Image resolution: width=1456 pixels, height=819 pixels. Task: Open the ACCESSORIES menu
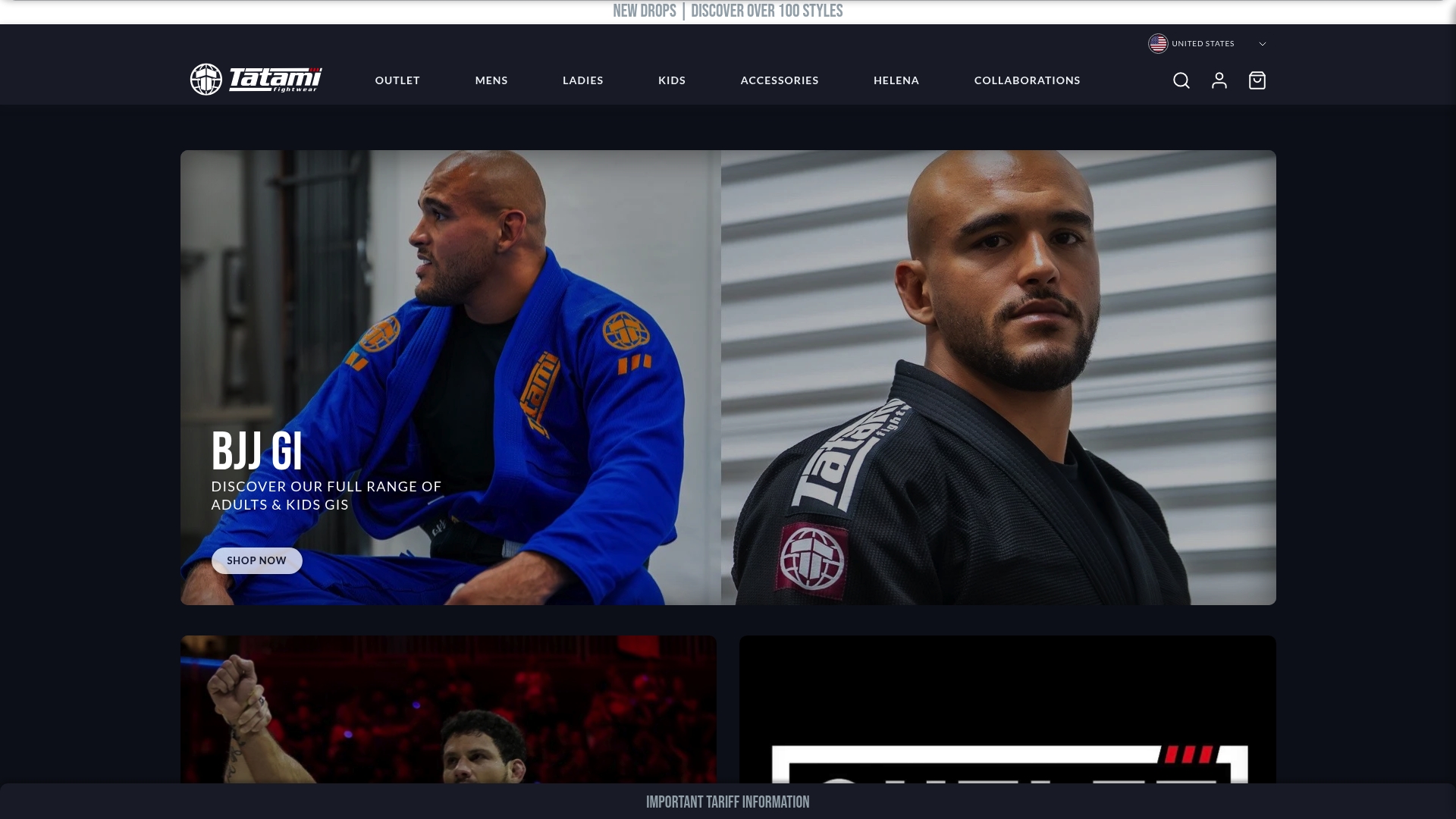779,80
